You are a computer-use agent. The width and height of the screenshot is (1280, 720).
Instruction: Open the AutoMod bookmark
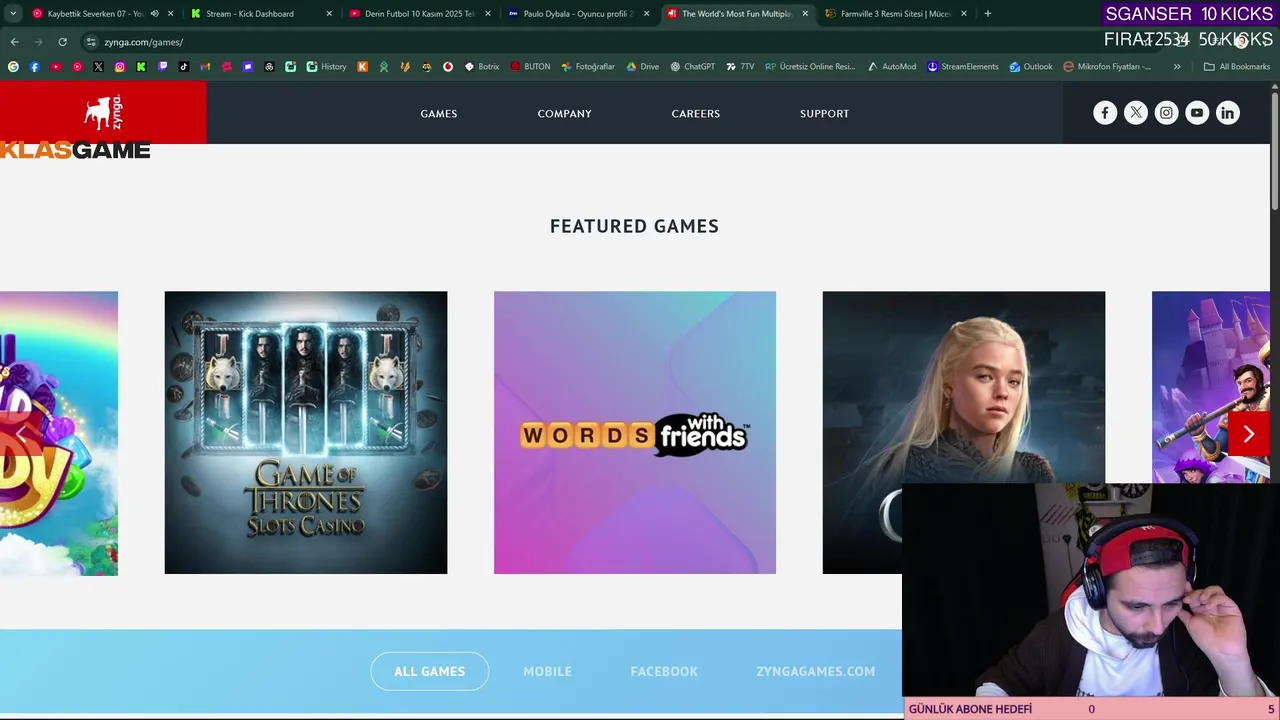pos(891,67)
